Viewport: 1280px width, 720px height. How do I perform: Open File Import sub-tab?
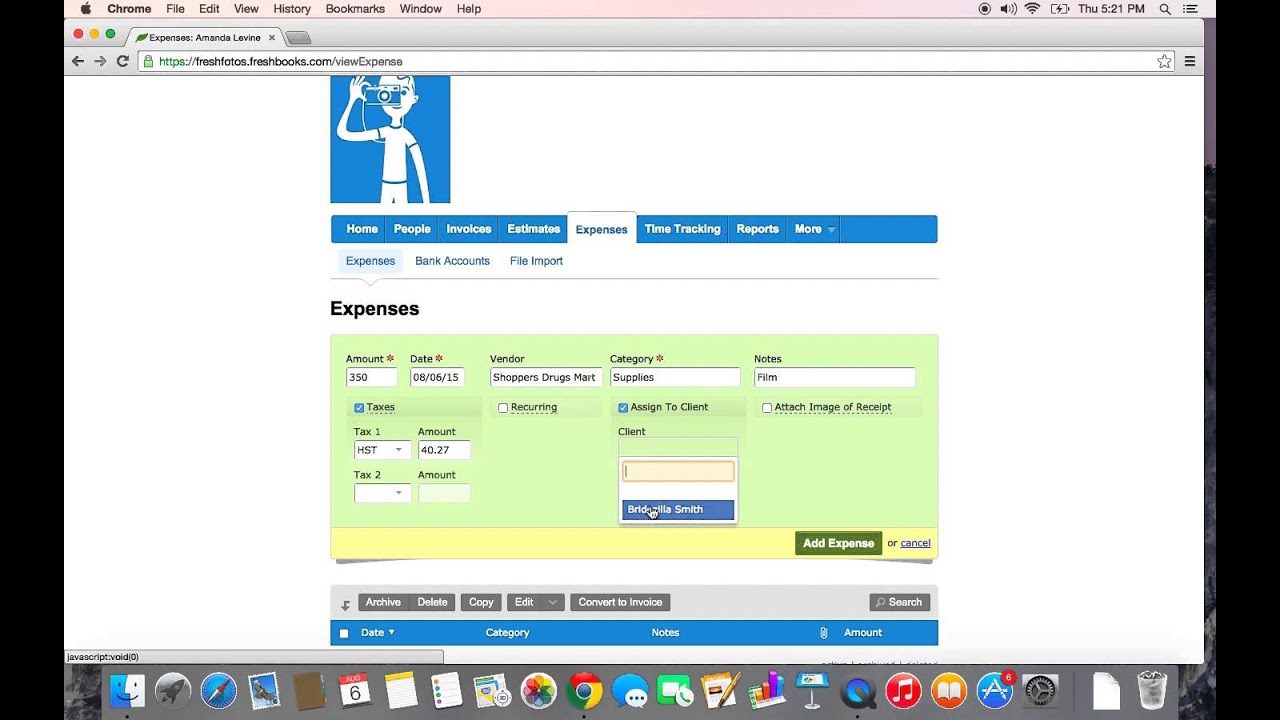(x=536, y=261)
